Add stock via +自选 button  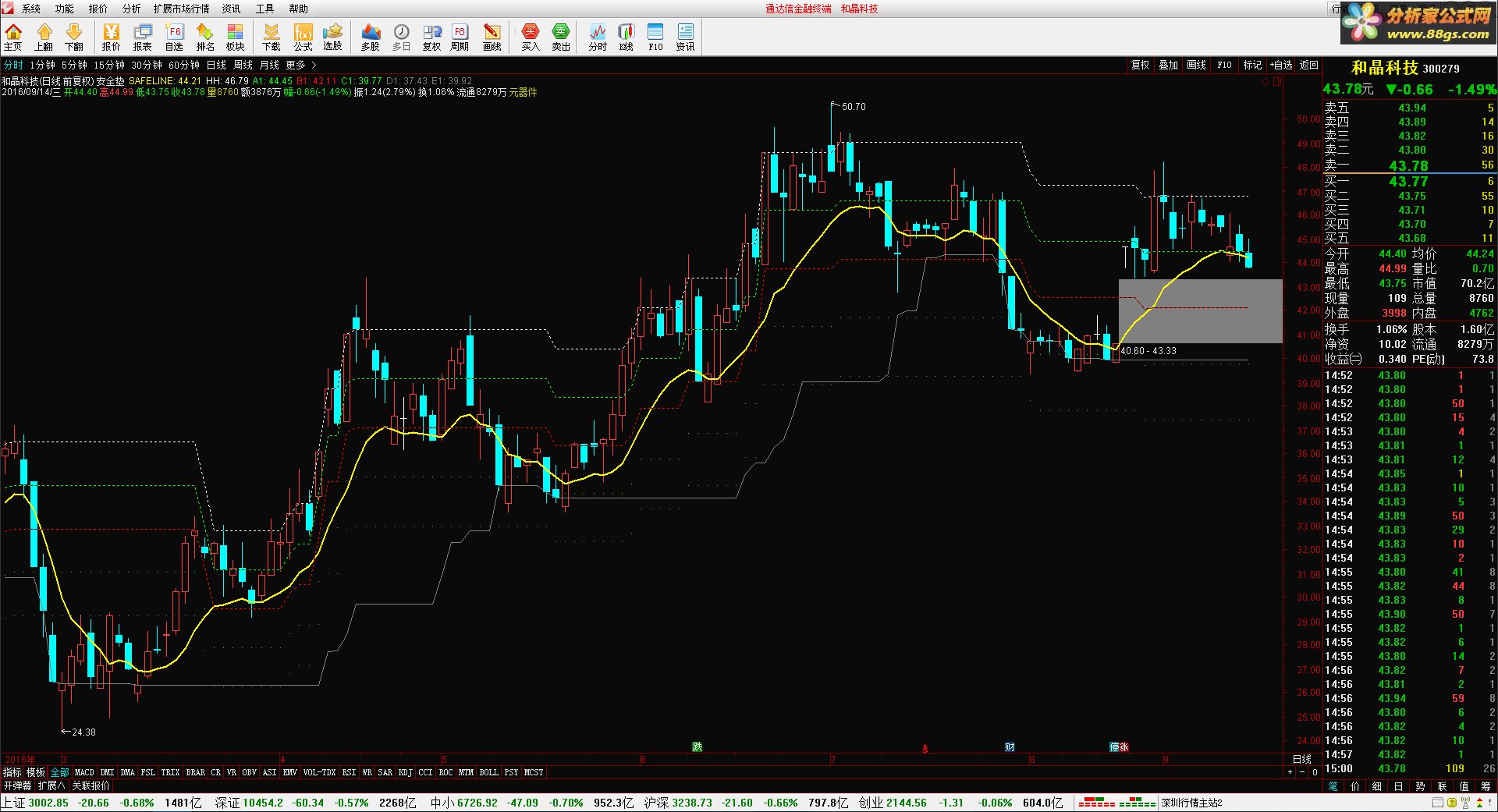[x=1280, y=66]
